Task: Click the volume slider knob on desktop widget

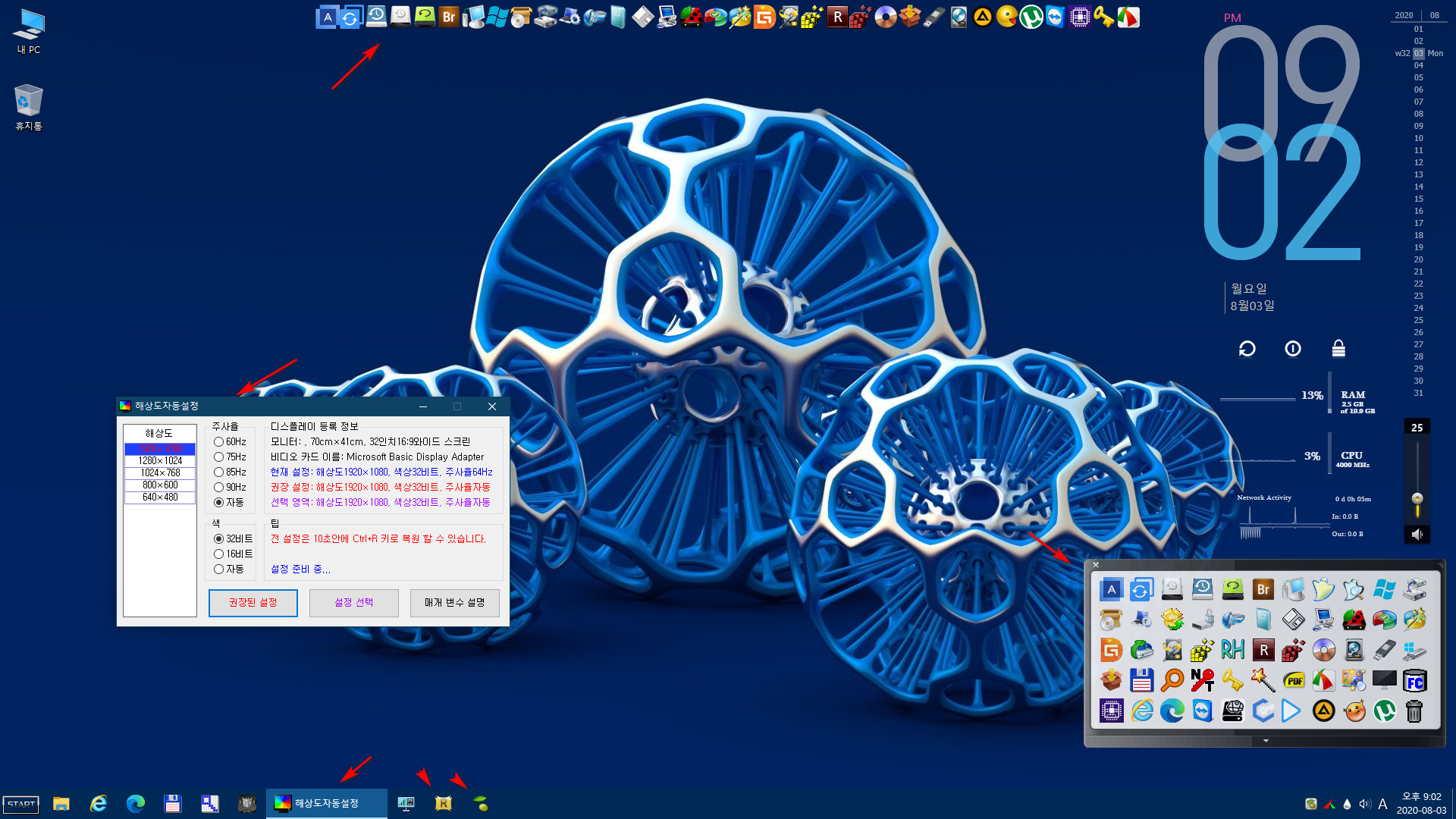Action: [x=1417, y=498]
